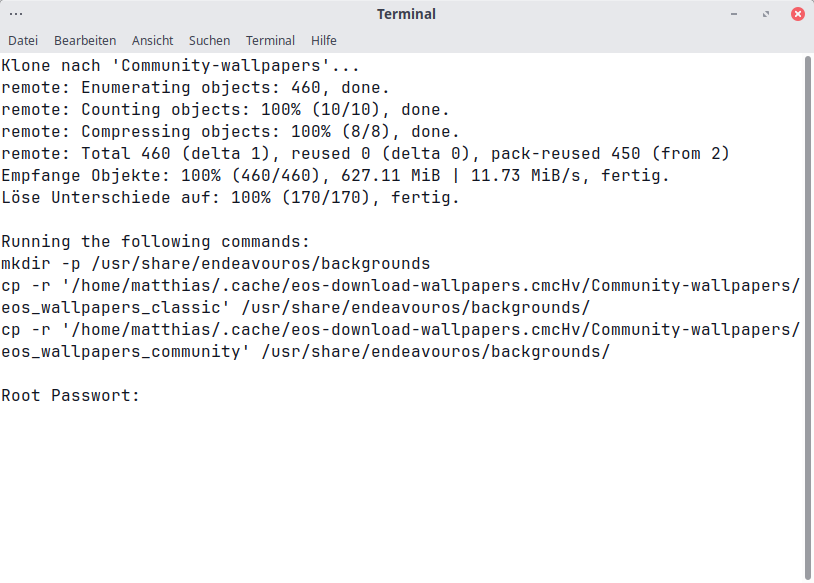Click the Root Passwort prompt line
Screen dimensions: 814x583
click(x=71, y=395)
